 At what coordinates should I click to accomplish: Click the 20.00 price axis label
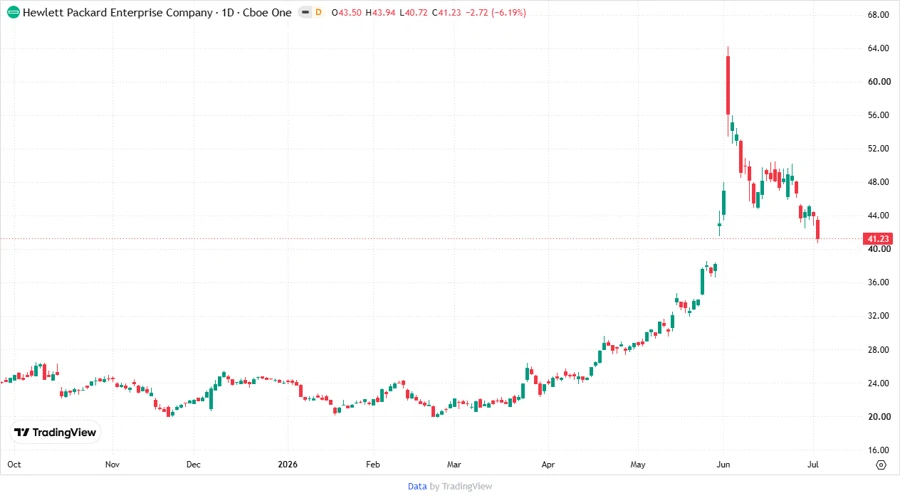pos(879,417)
